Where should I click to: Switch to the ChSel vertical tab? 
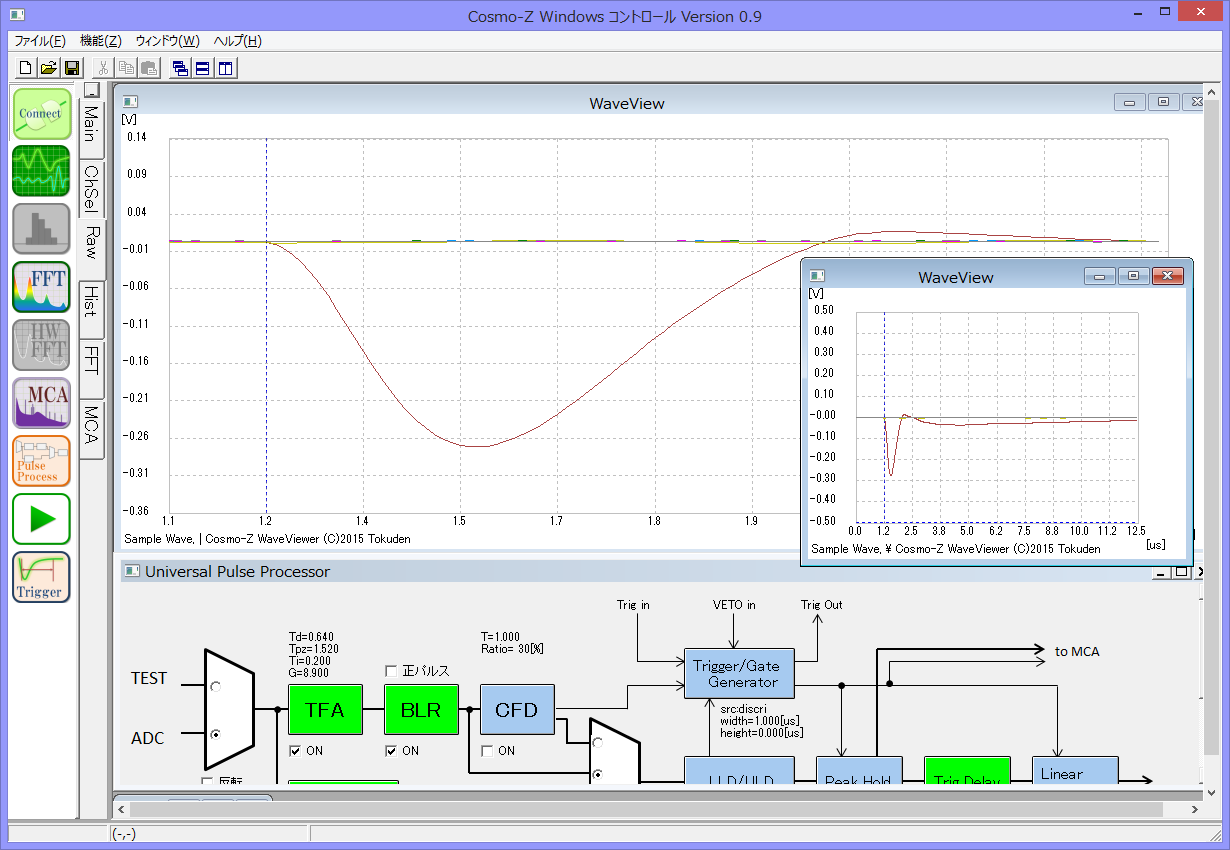click(91, 187)
